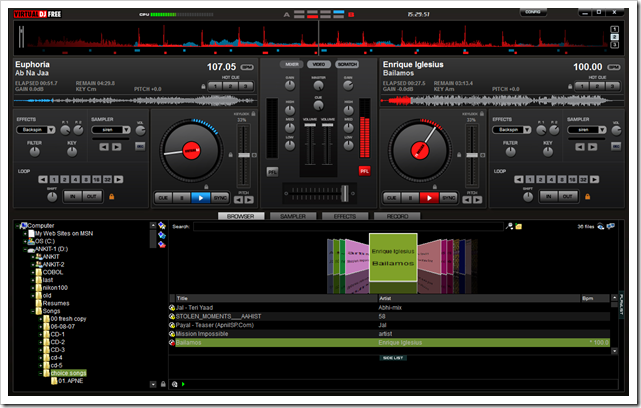This screenshot has height=408, width=641.
Task: Select the SCRATCH center panel
Action: 347,64
